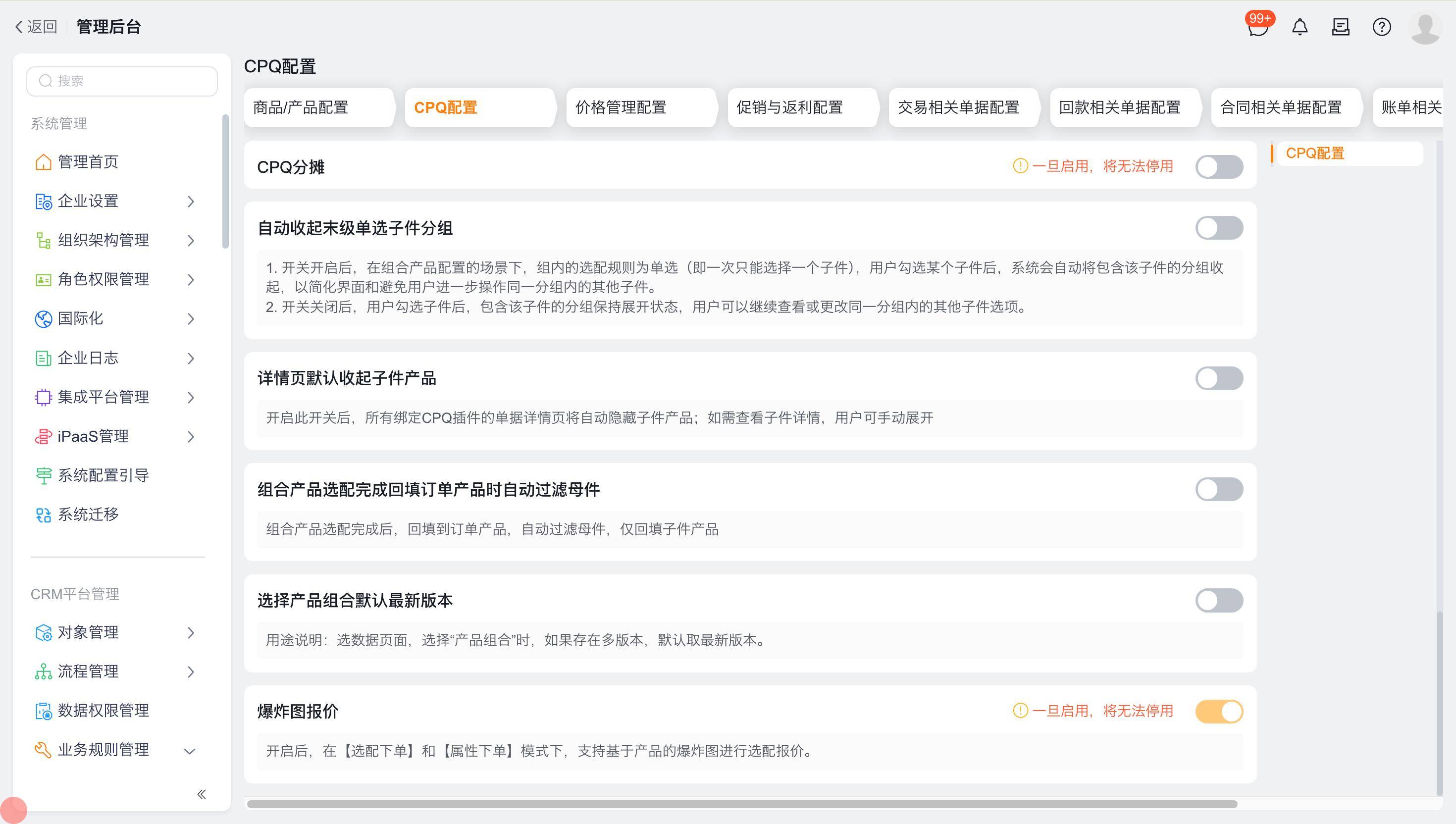Open the 交易相关单据配置 tab
This screenshot has height=824, width=1456.
958,107
